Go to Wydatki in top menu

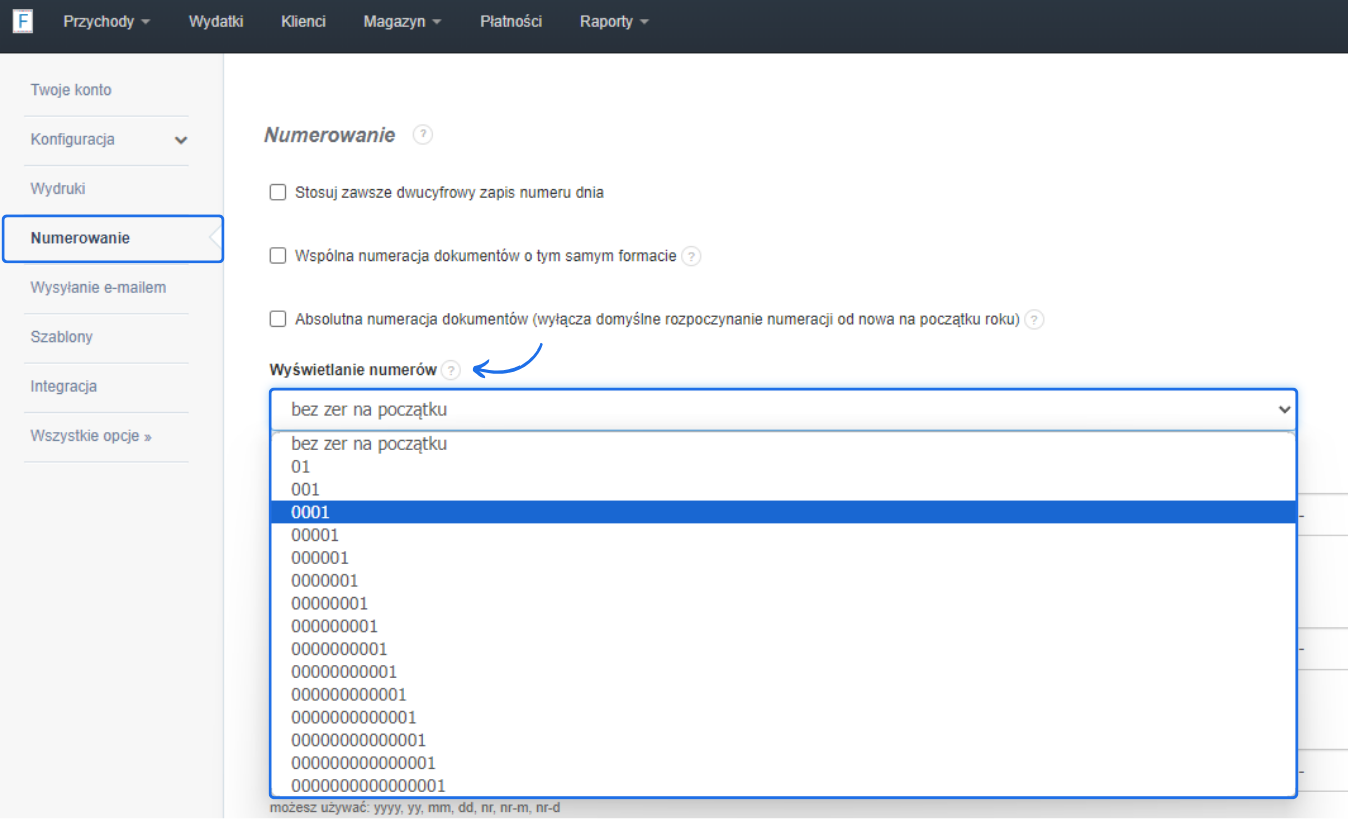216,21
